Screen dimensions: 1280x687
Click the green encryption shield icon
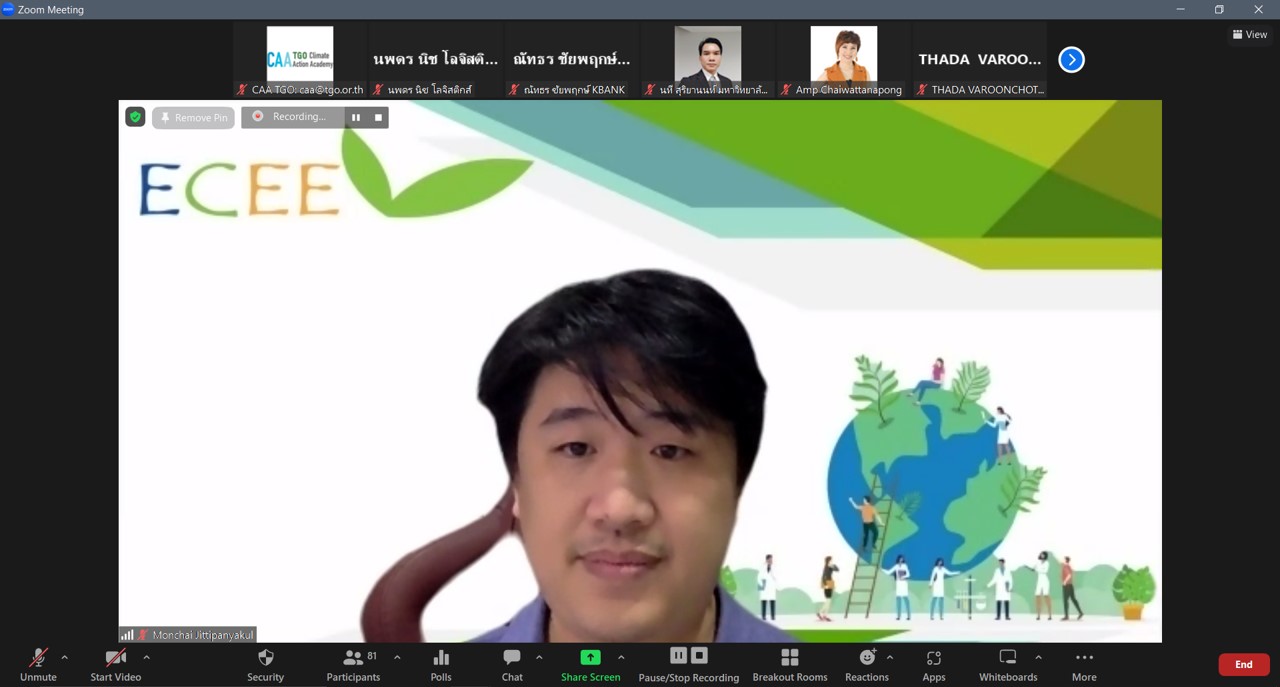135,117
